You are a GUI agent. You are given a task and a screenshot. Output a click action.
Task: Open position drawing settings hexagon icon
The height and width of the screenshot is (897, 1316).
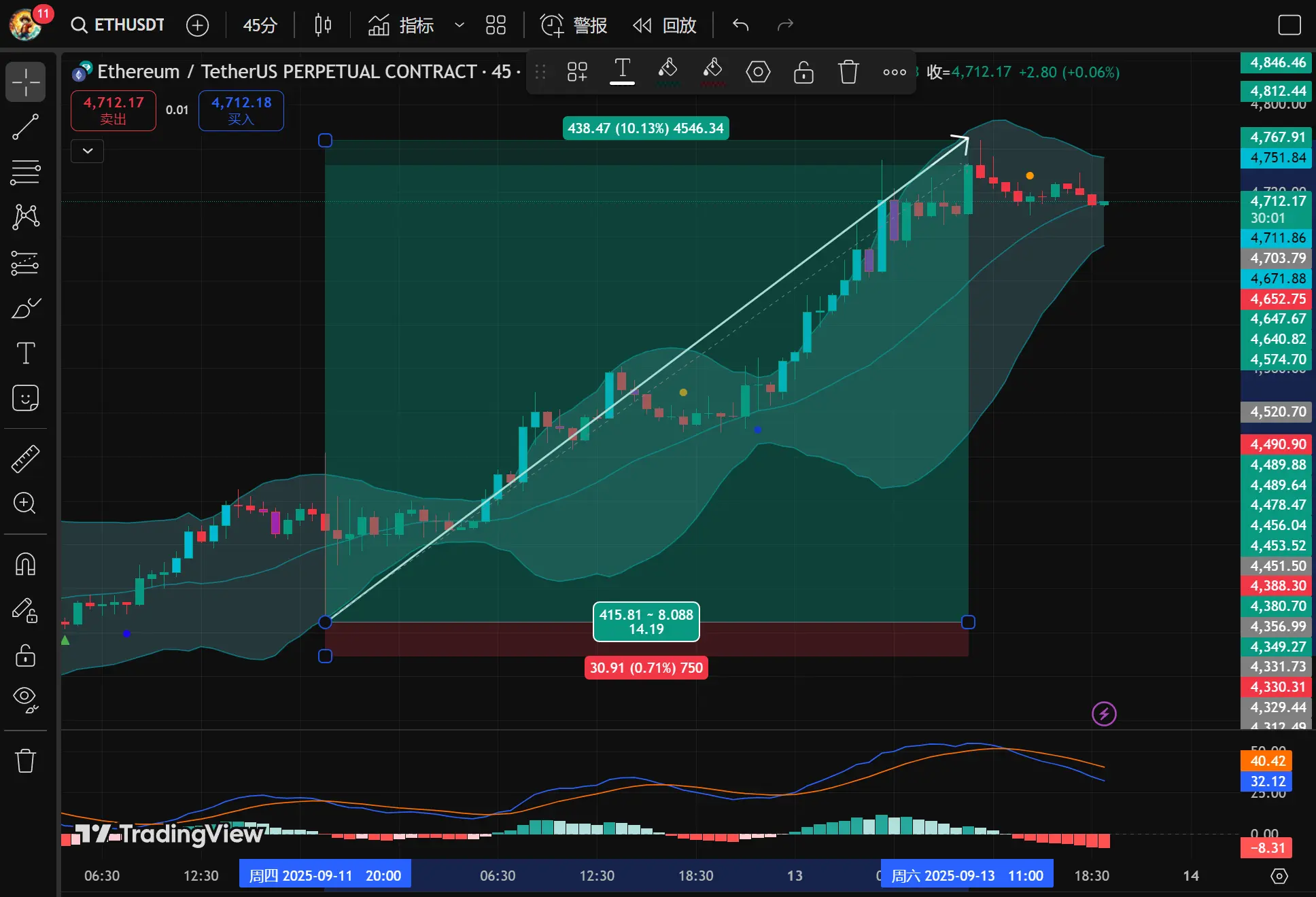point(758,72)
